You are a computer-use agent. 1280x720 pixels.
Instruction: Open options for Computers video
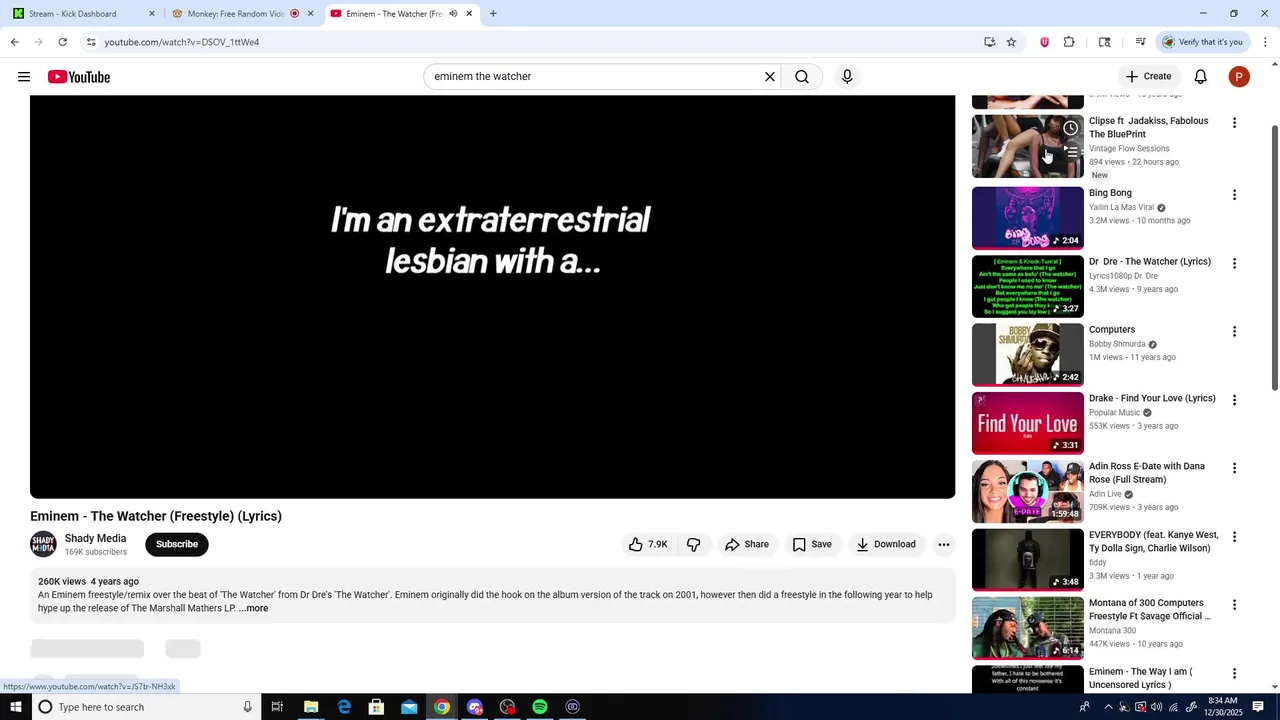coord(1234,331)
